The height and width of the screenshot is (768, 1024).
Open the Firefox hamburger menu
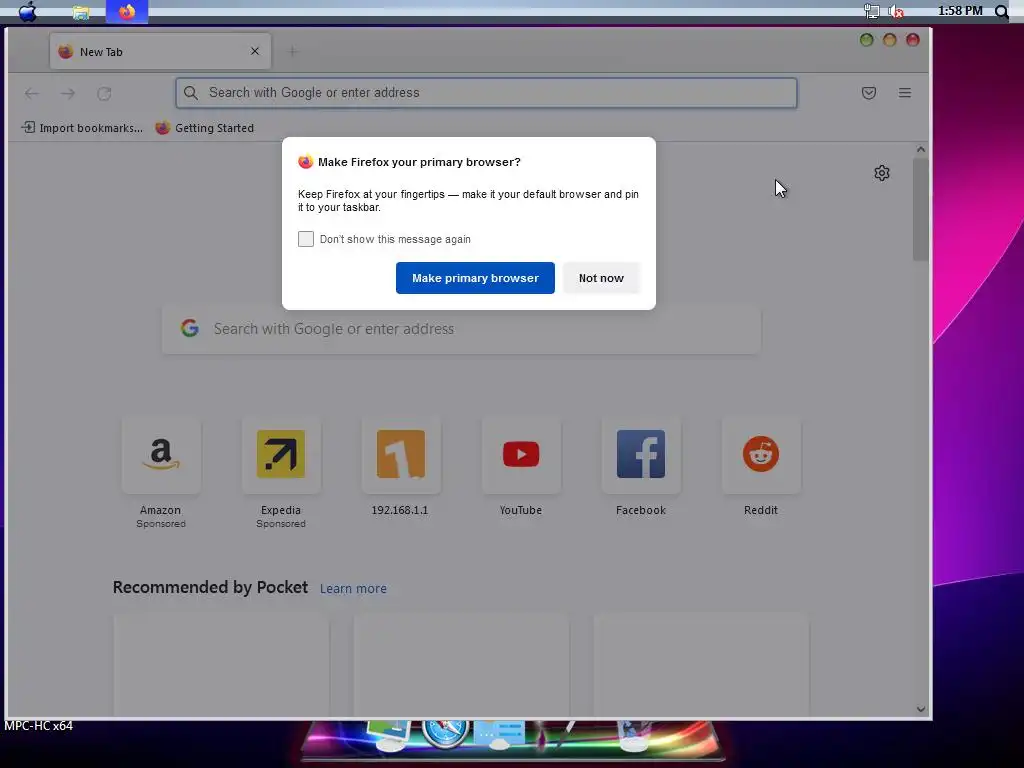tap(904, 93)
